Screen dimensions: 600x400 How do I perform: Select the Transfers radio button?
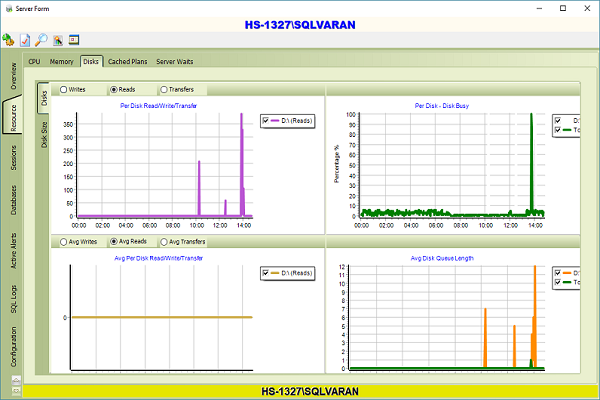tap(164, 90)
